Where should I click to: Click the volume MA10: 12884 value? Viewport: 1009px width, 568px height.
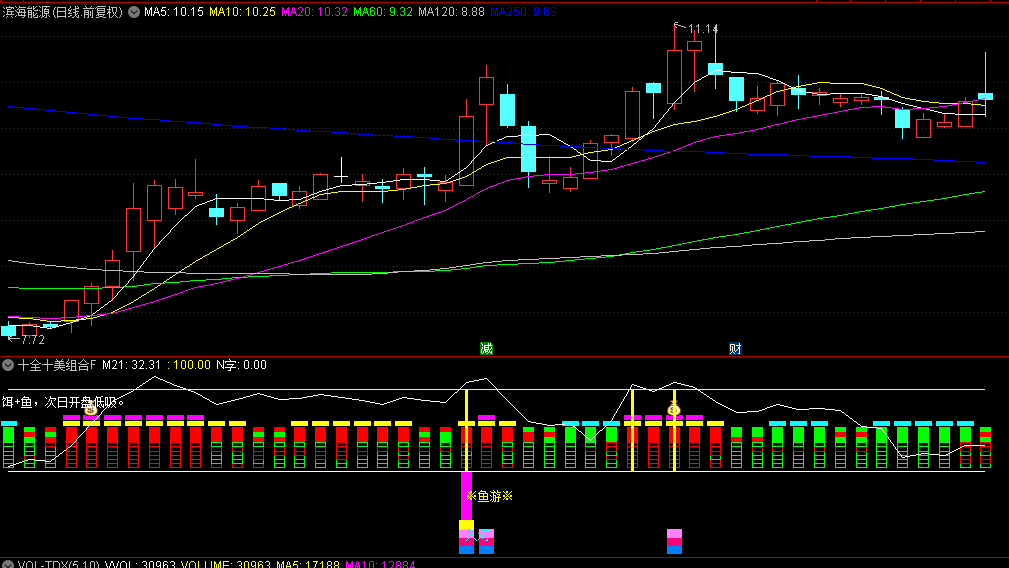click(380, 564)
